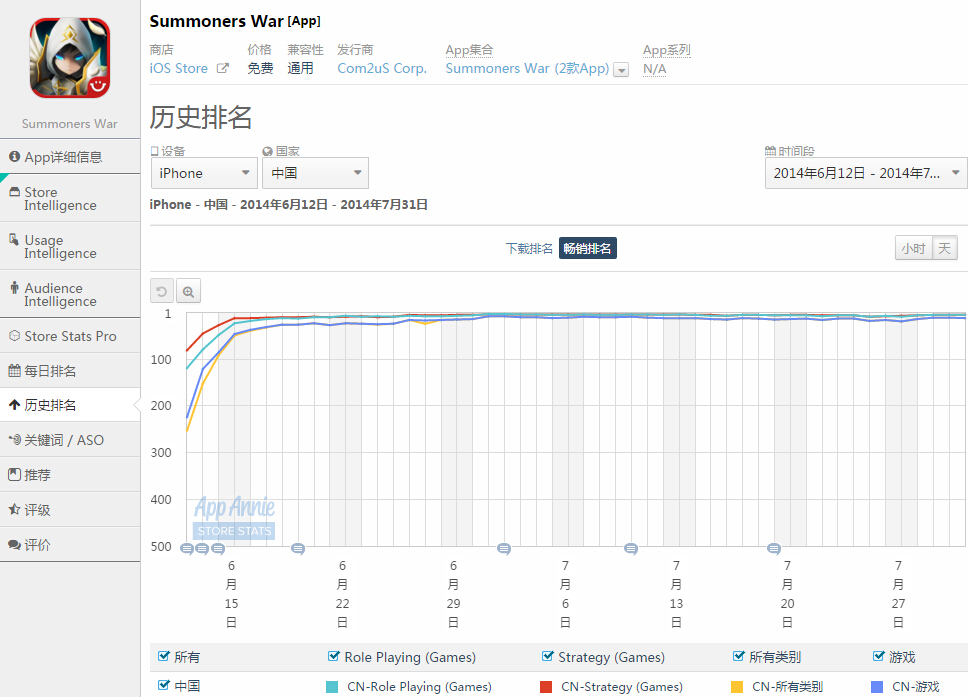
Task: Click the Store Intelligence briefcase icon
Action: [x=14, y=192]
